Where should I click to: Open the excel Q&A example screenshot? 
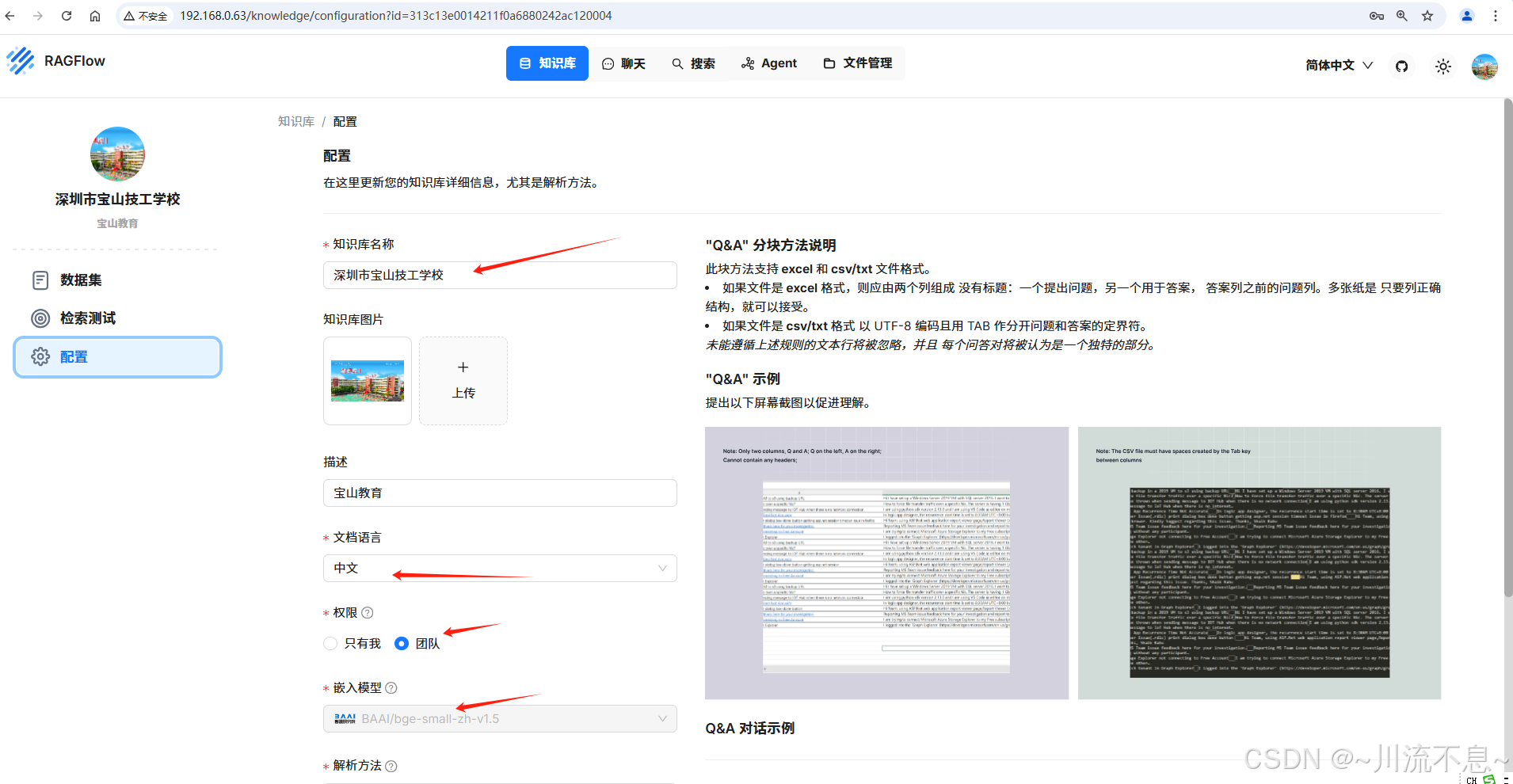pos(886,563)
